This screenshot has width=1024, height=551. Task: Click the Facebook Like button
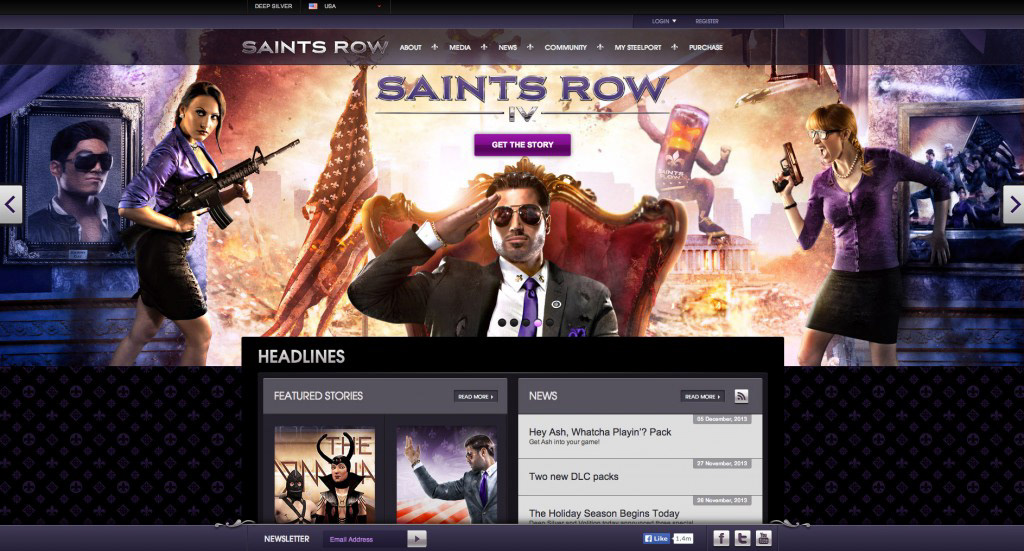656,539
